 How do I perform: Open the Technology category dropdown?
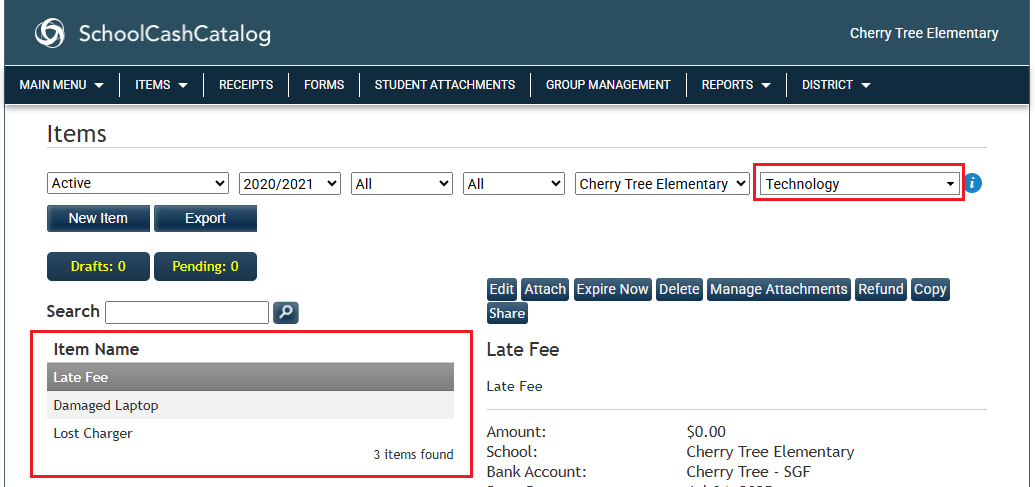coord(859,184)
